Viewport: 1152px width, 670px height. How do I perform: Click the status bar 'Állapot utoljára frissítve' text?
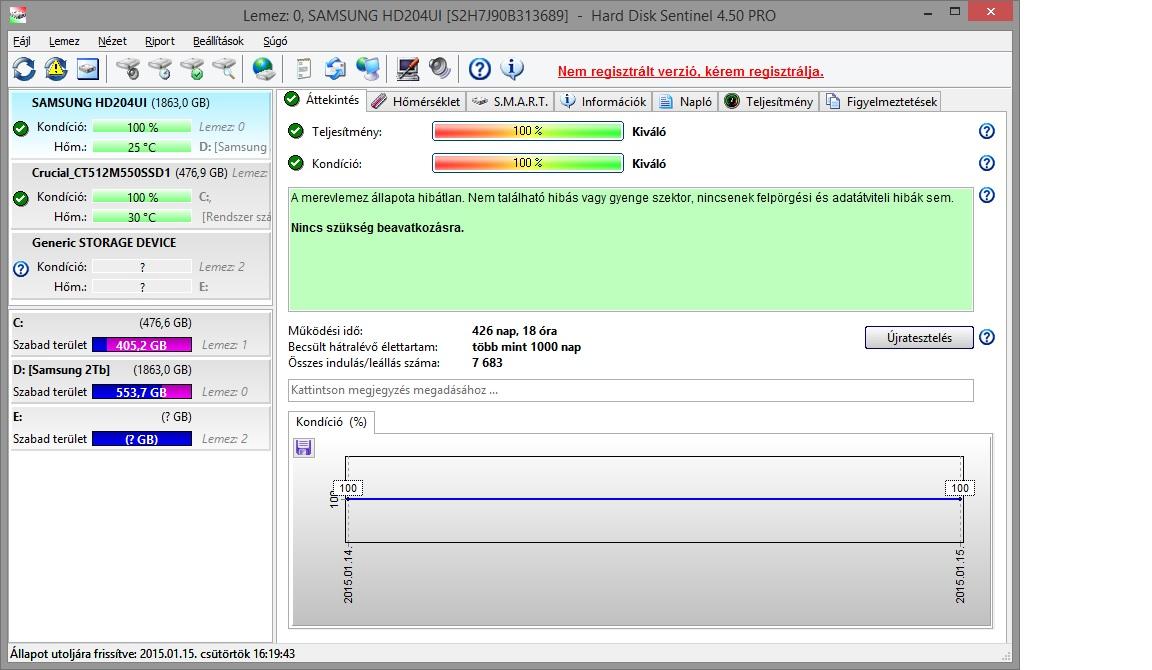pos(152,654)
